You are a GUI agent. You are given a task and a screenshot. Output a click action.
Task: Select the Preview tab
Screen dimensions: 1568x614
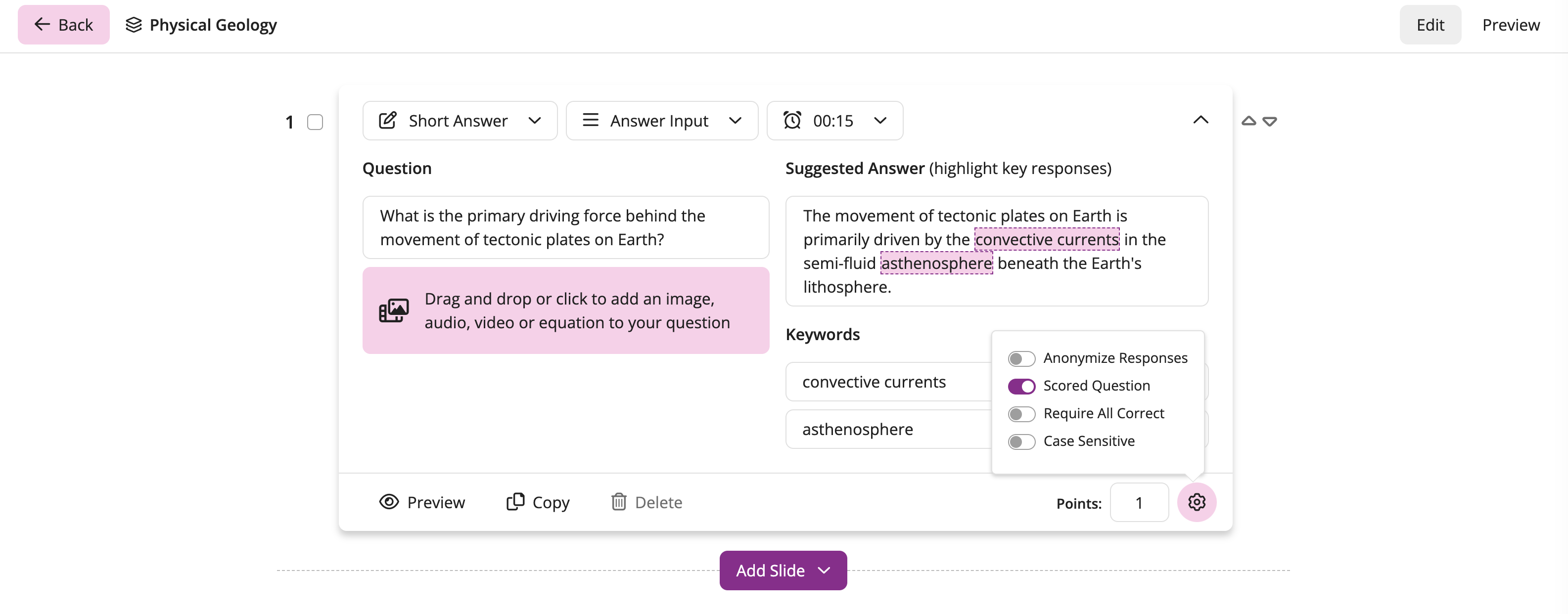pyautogui.click(x=1511, y=24)
